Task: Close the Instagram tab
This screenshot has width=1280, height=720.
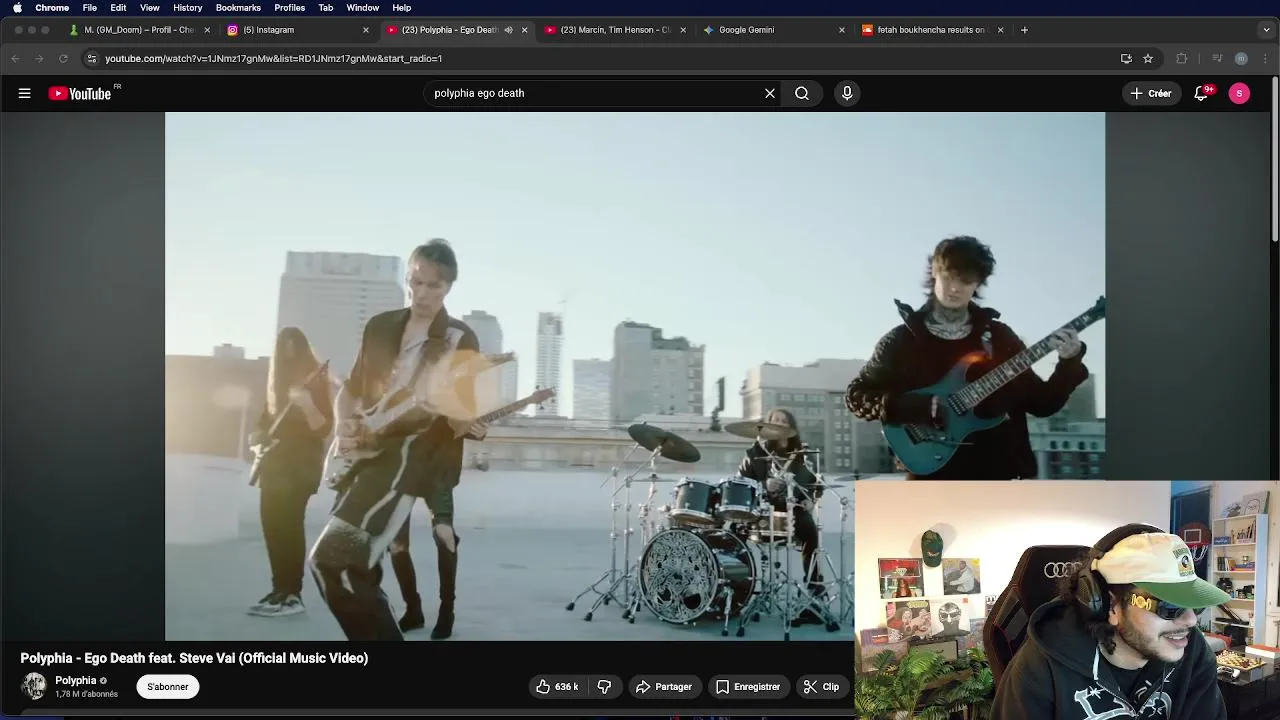Action: pyautogui.click(x=365, y=30)
